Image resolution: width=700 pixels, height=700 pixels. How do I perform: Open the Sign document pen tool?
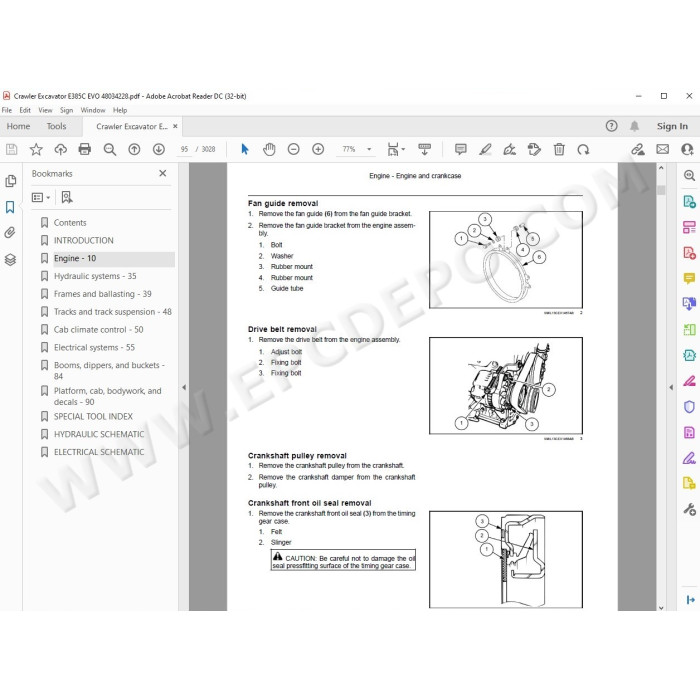pyautogui.click(x=509, y=149)
